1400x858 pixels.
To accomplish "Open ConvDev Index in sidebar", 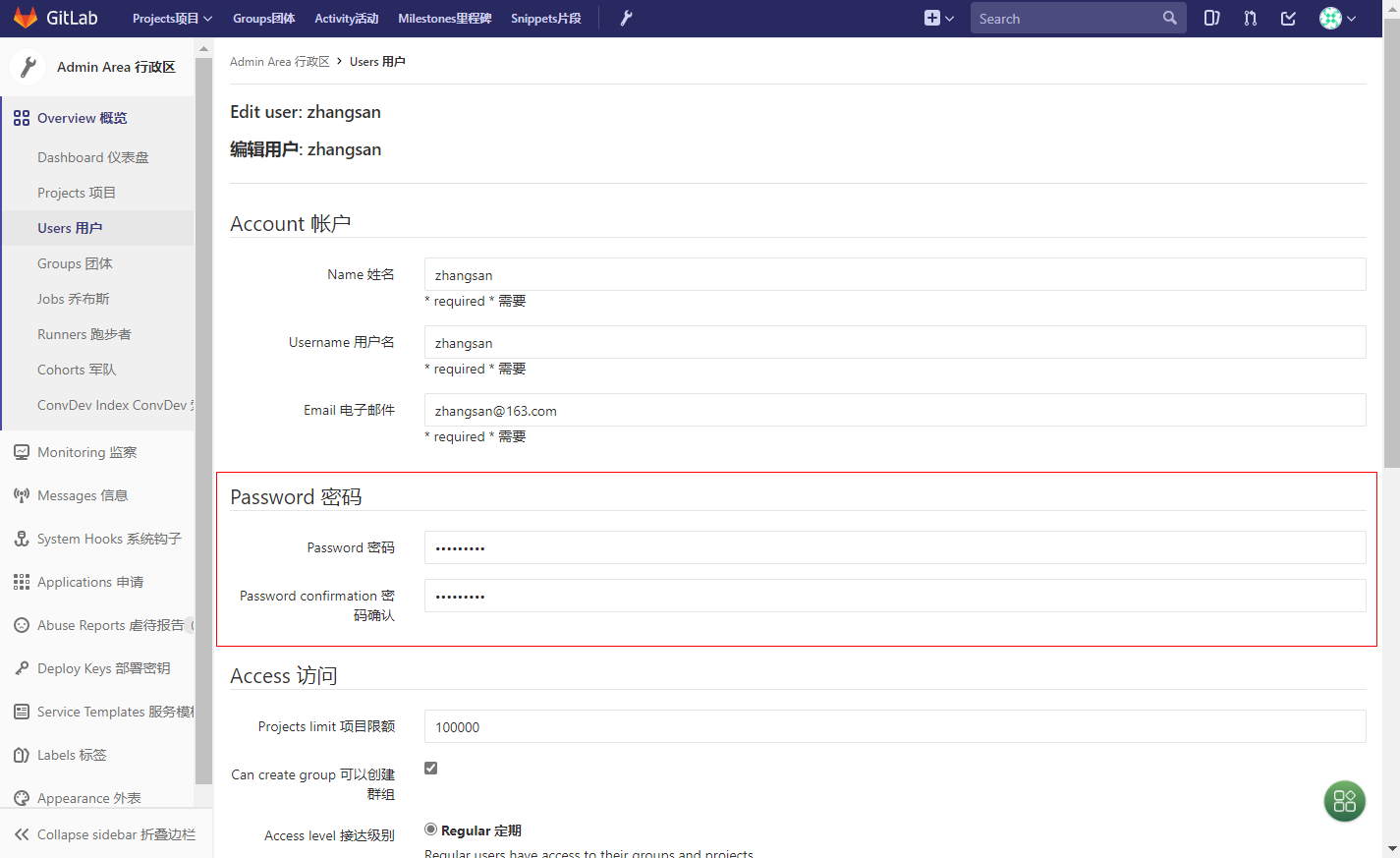I will (116, 405).
